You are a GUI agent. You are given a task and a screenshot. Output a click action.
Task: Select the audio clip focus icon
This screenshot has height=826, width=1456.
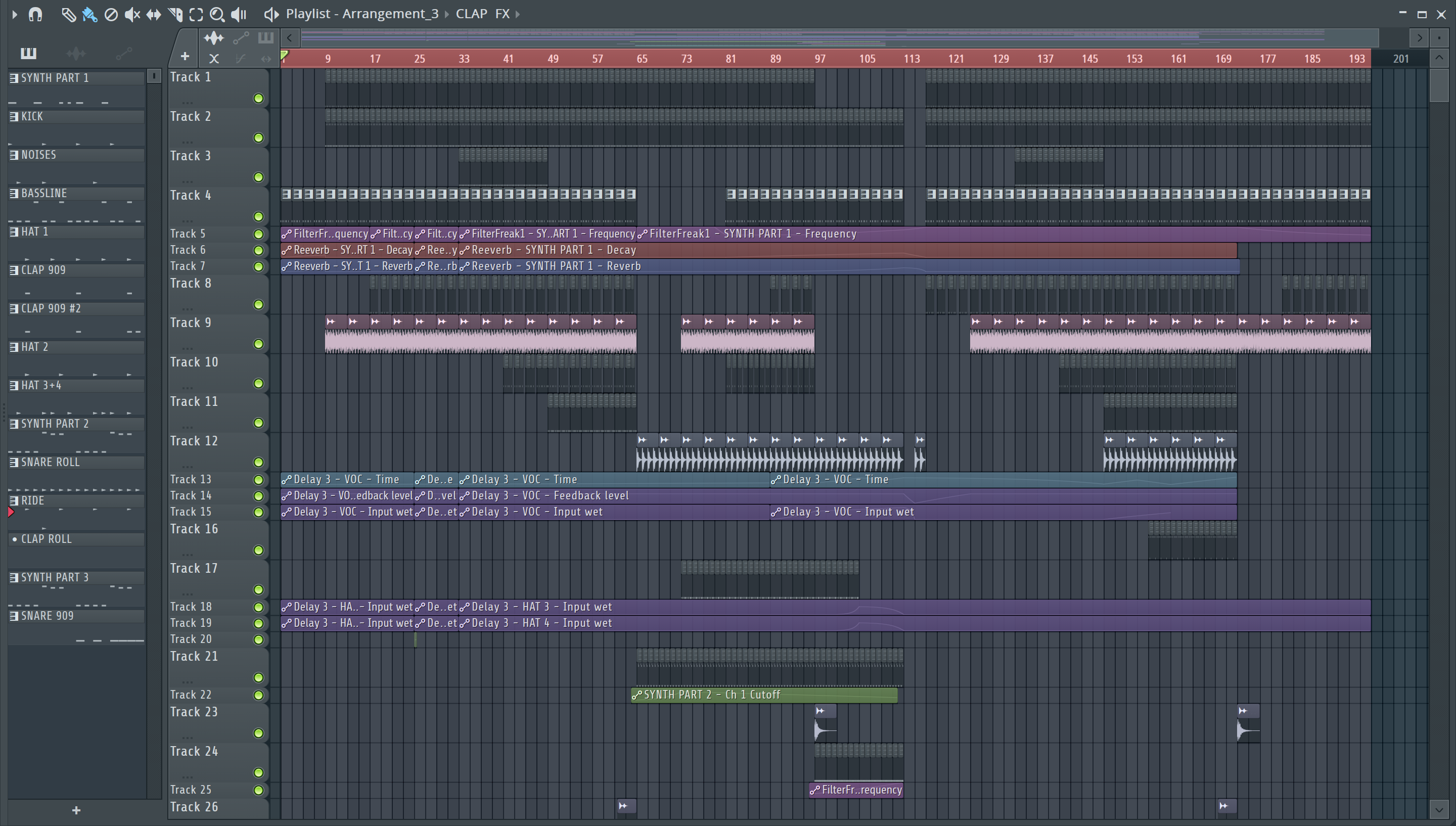(214, 38)
